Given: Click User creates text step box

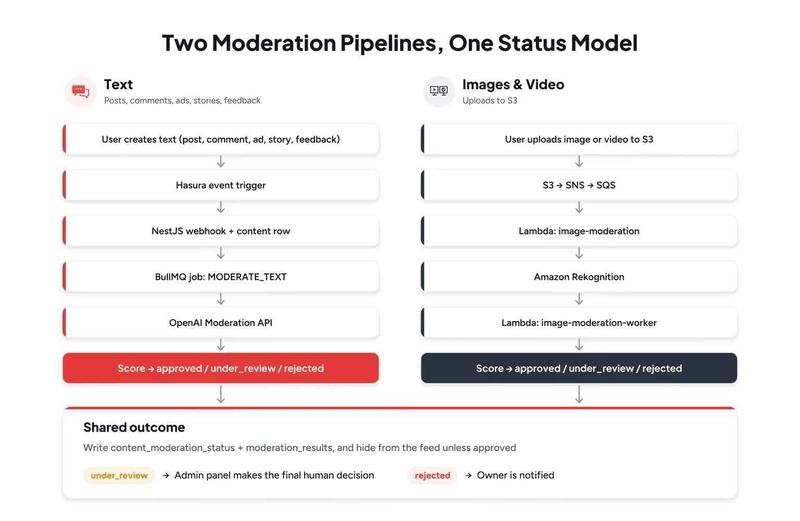Looking at the screenshot, I should pyautogui.click(x=221, y=139).
